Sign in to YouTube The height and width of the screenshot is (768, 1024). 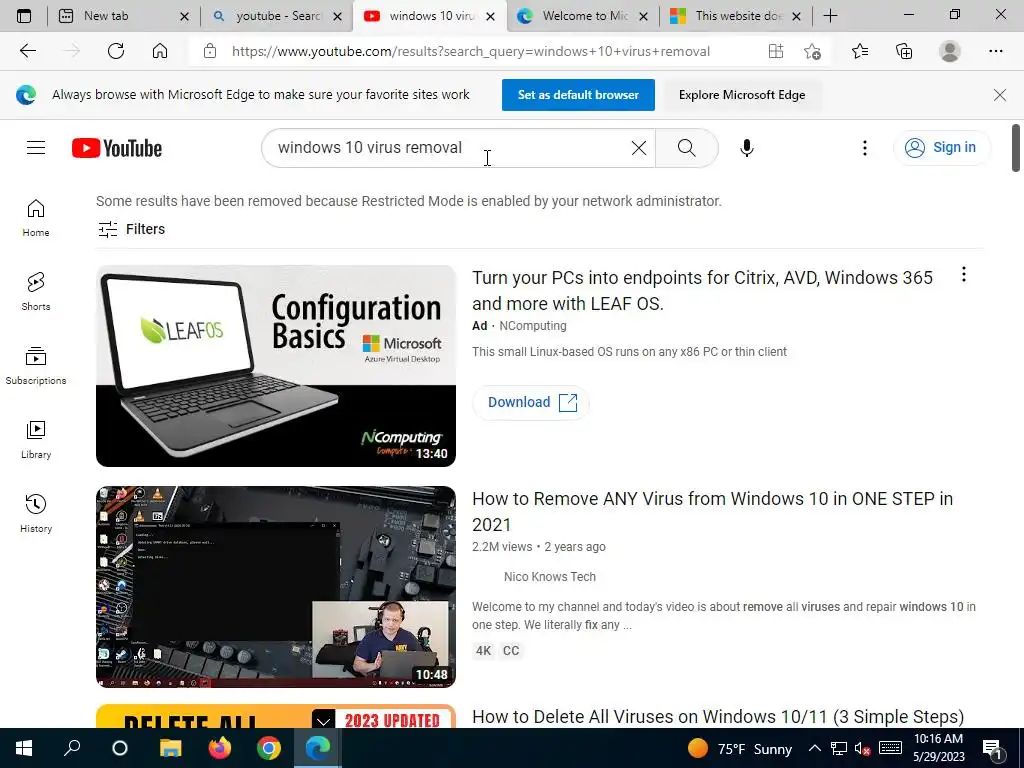coord(941,148)
